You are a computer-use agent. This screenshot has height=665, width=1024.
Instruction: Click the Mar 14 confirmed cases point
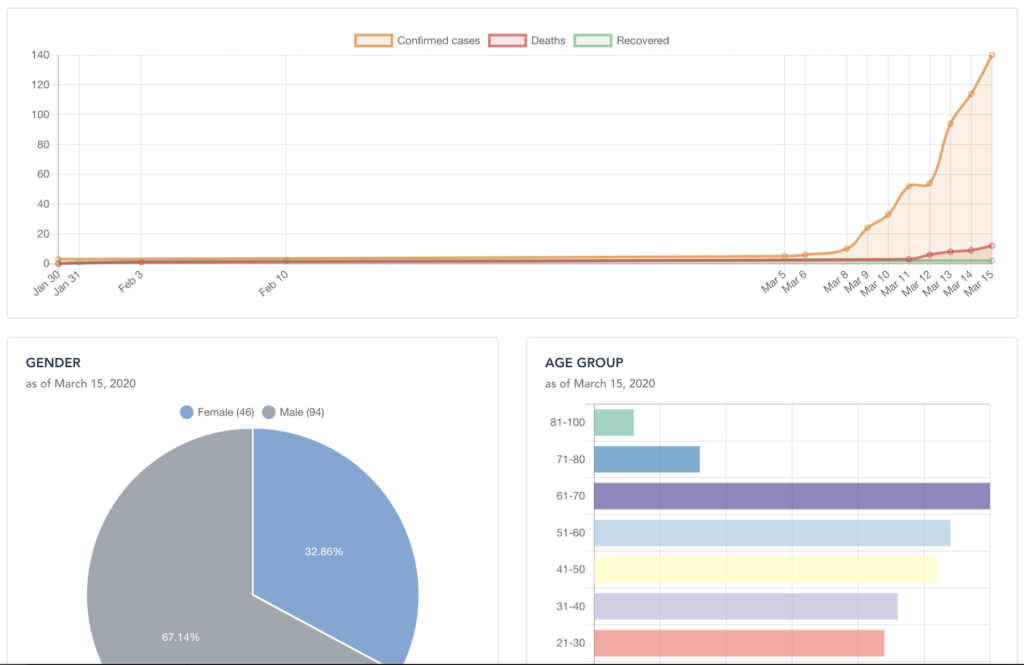(971, 94)
